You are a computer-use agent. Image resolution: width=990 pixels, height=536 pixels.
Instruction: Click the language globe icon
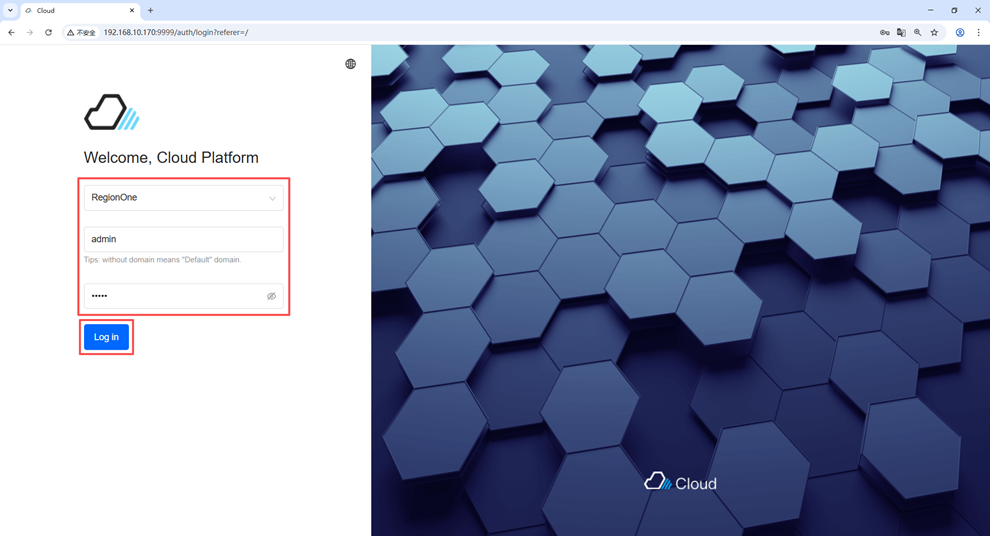pyautogui.click(x=350, y=64)
